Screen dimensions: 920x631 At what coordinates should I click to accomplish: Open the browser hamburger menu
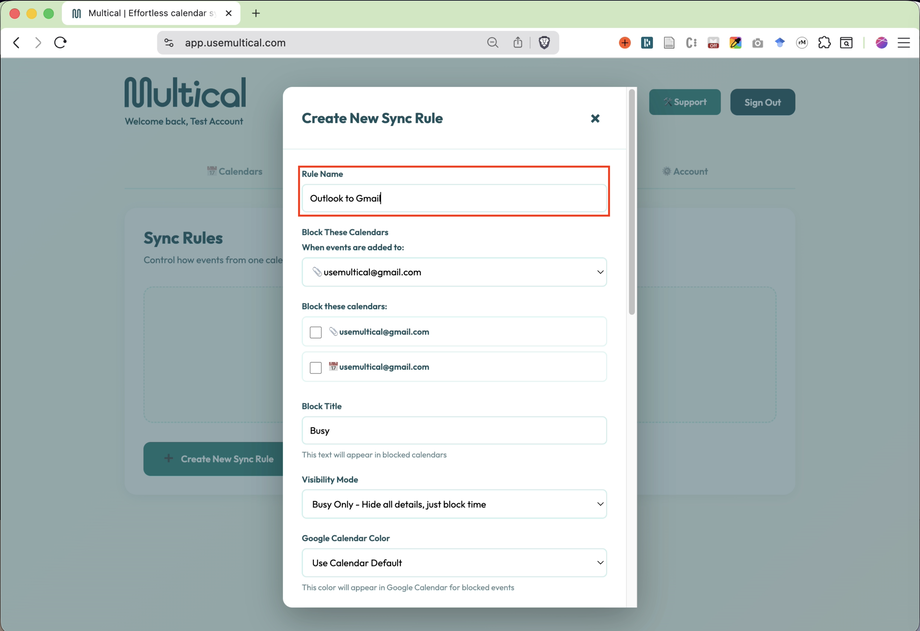tap(904, 43)
